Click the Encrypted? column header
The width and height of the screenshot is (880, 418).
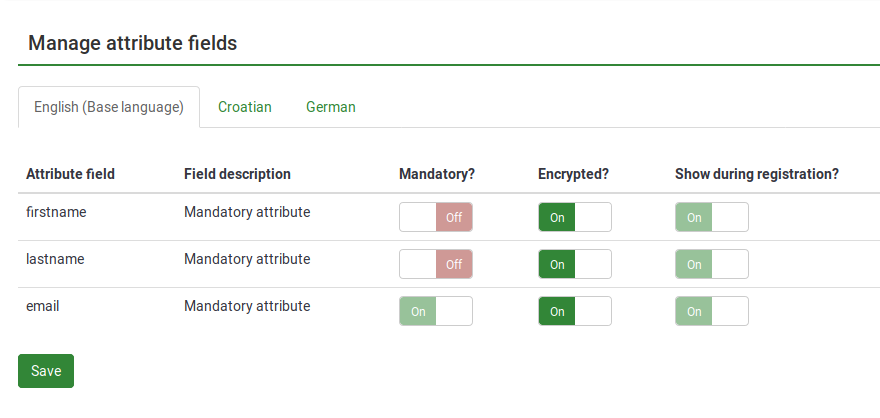point(573,174)
